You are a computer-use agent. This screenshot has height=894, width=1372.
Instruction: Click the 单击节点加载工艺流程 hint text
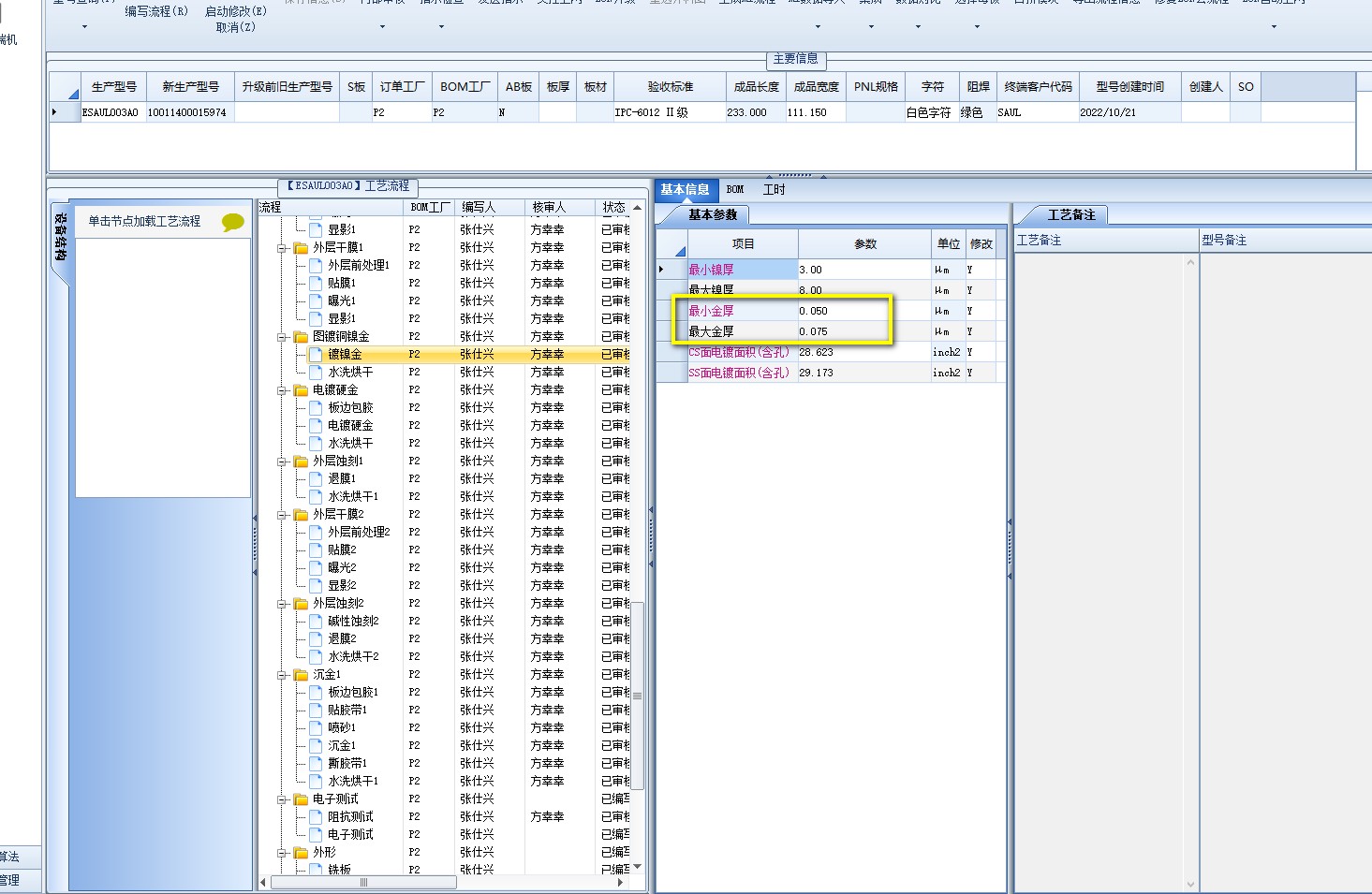coord(144,222)
